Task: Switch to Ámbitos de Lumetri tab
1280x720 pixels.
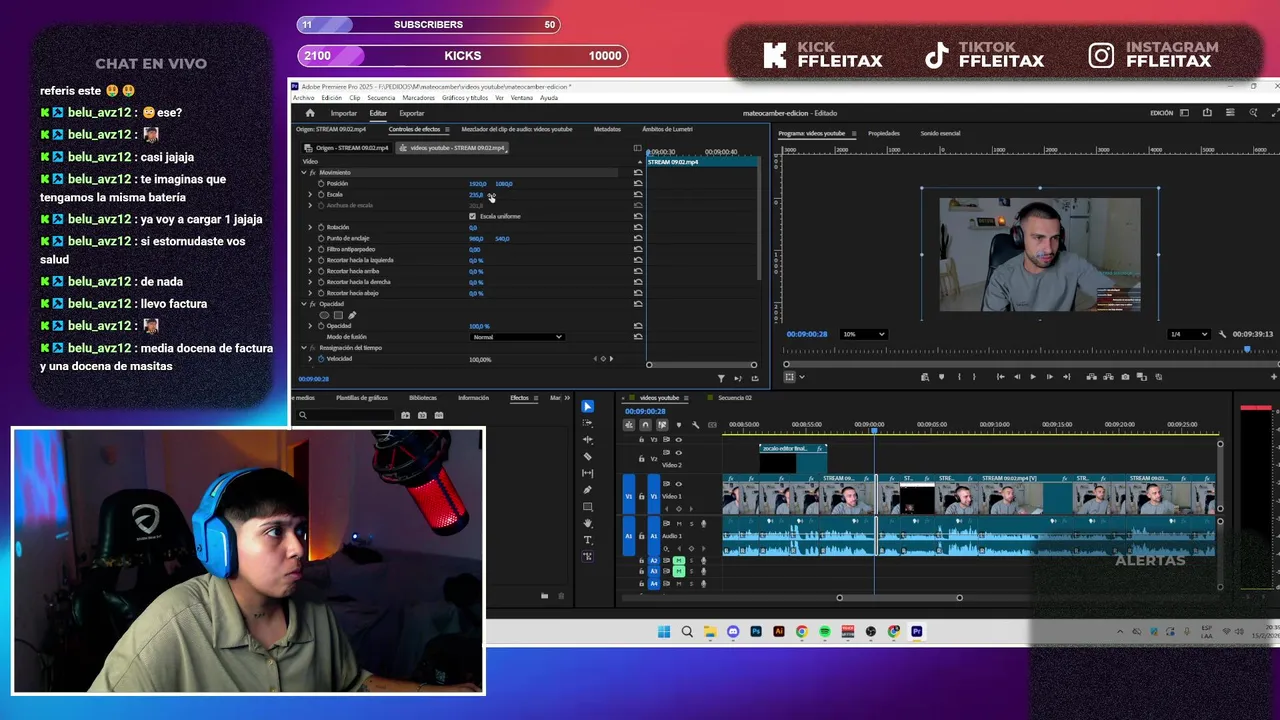Action: (668, 129)
